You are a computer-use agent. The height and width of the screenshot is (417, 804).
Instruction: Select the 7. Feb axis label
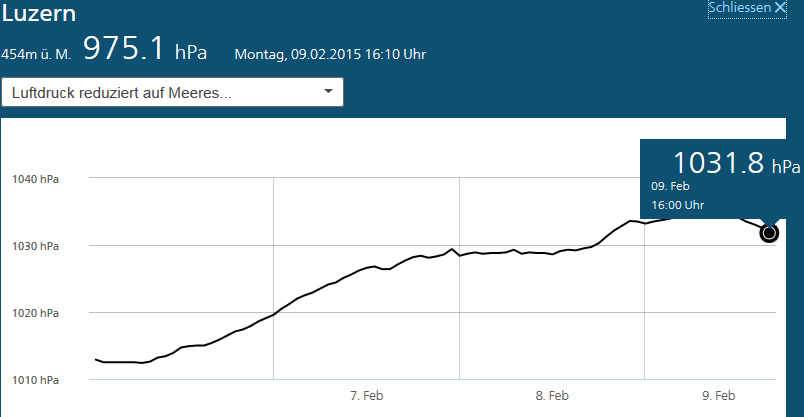click(x=367, y=396)
